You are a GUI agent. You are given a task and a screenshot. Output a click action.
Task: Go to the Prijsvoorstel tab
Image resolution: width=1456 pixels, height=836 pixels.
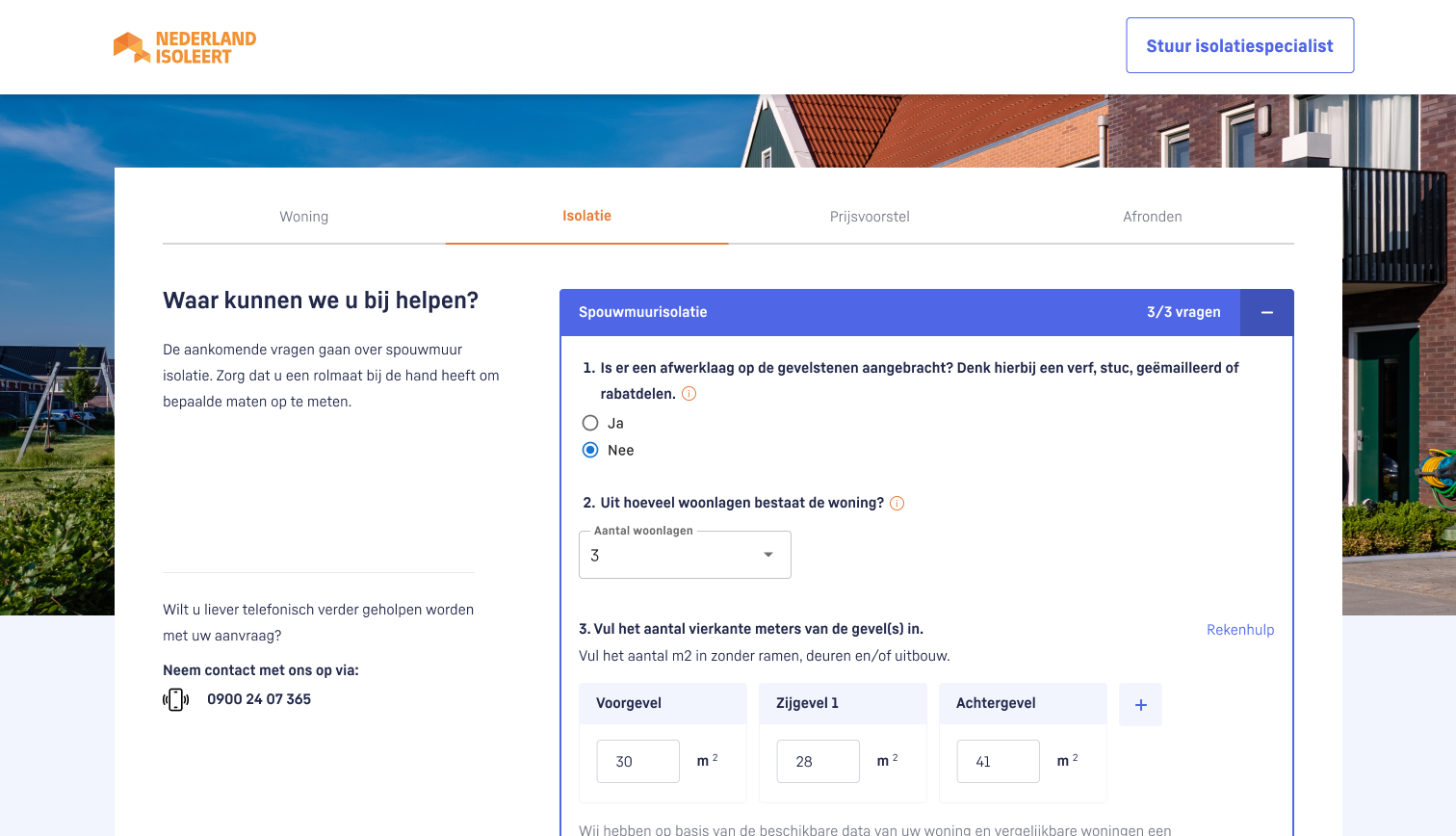[870, 217]
